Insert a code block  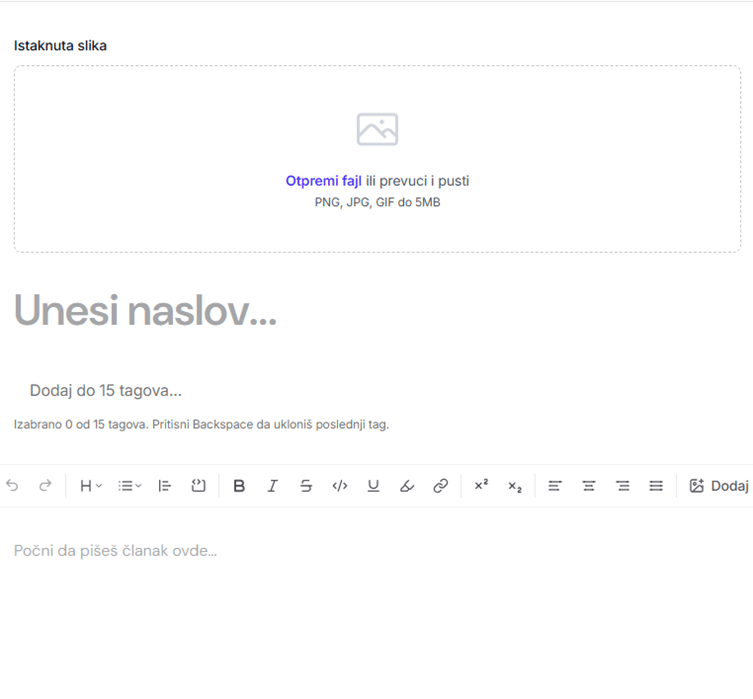pos(199,486)
